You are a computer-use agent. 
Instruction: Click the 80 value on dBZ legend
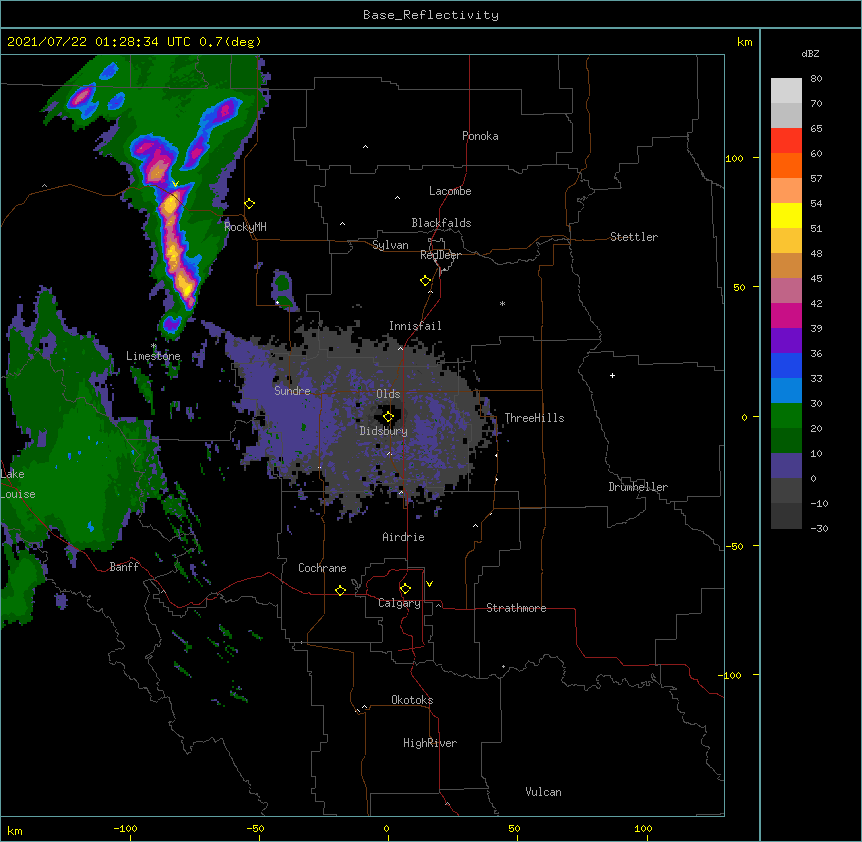pyautogui.click(x=816, y=79)
